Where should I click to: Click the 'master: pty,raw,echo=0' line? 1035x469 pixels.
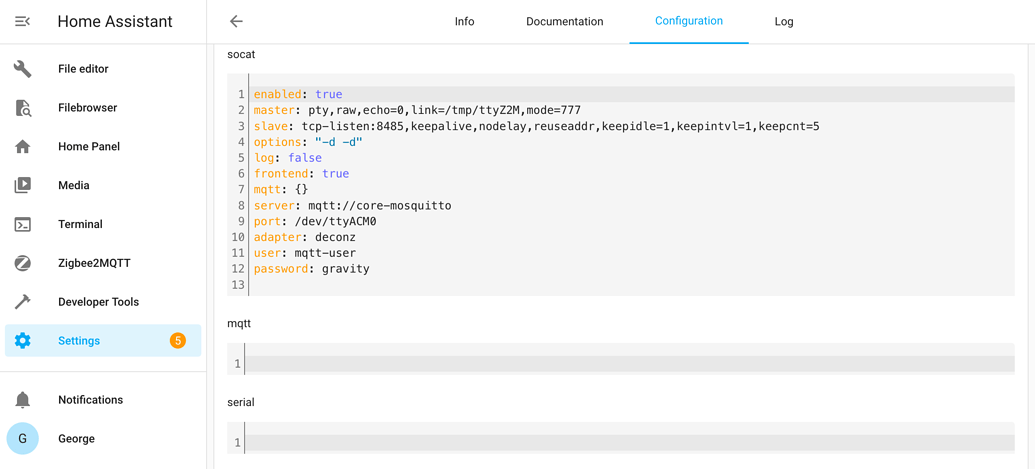point(417,110)
